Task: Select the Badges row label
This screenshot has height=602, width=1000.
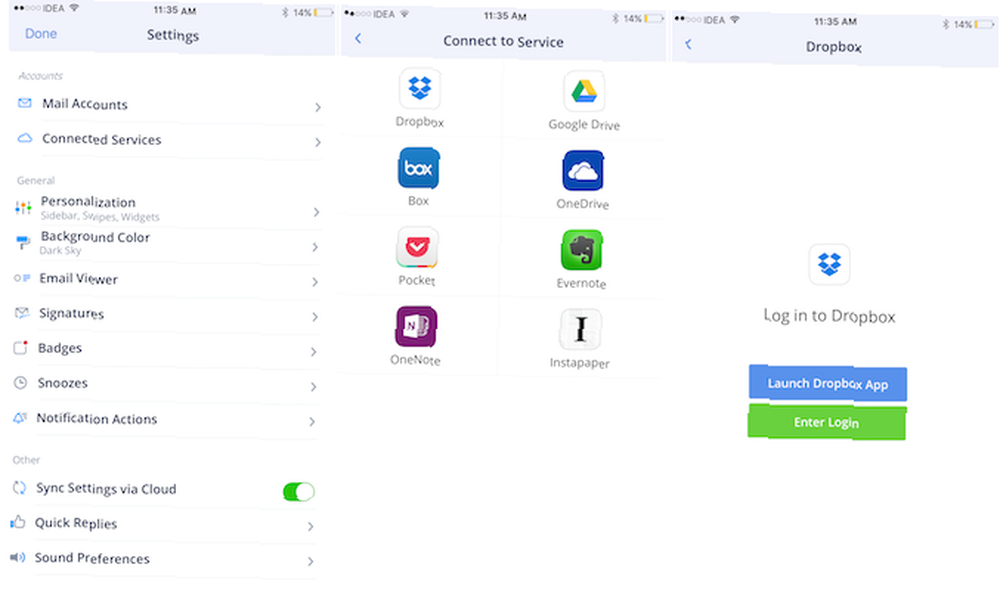Action: [x=60, y=348]
